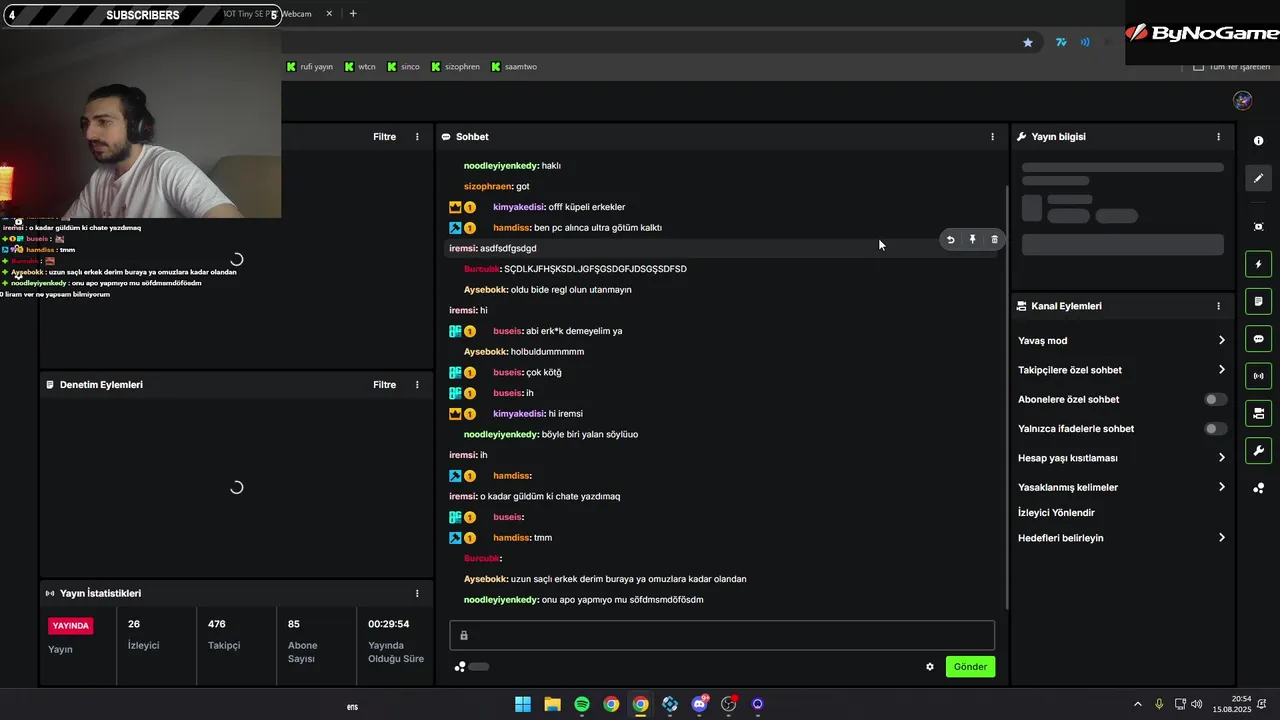Close the Webcam browser tab

[x=329, y=14]
